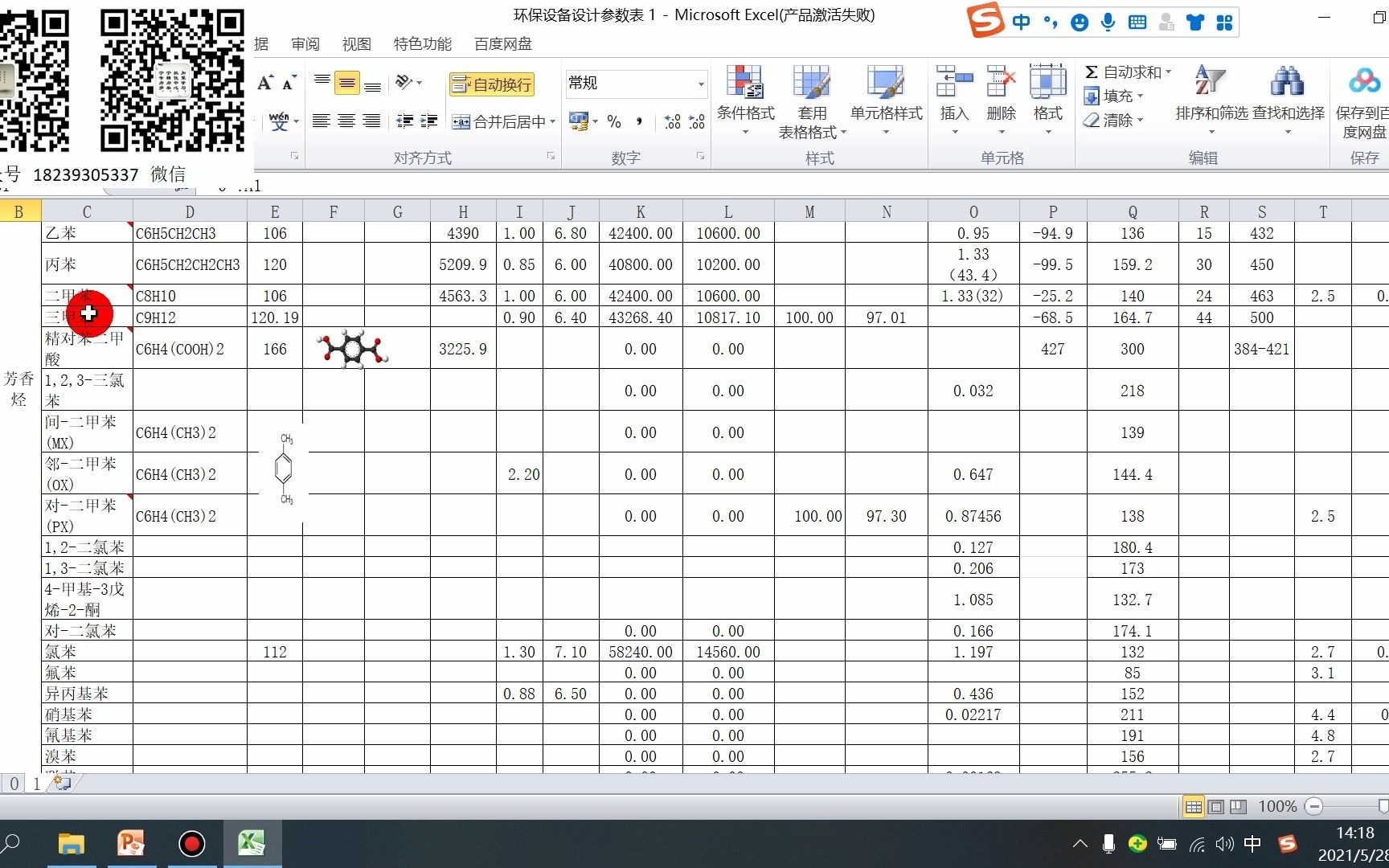Click Sogou input 中 language toggle
This screenshot has height=868, width=1389.
(1022, 23)
